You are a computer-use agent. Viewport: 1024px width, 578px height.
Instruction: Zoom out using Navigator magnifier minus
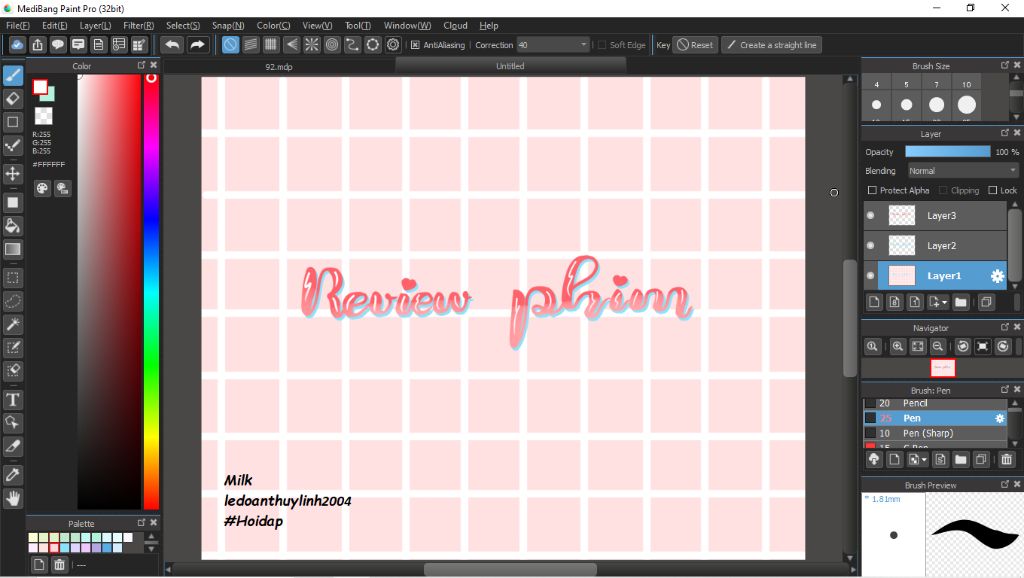coord(938,347)
